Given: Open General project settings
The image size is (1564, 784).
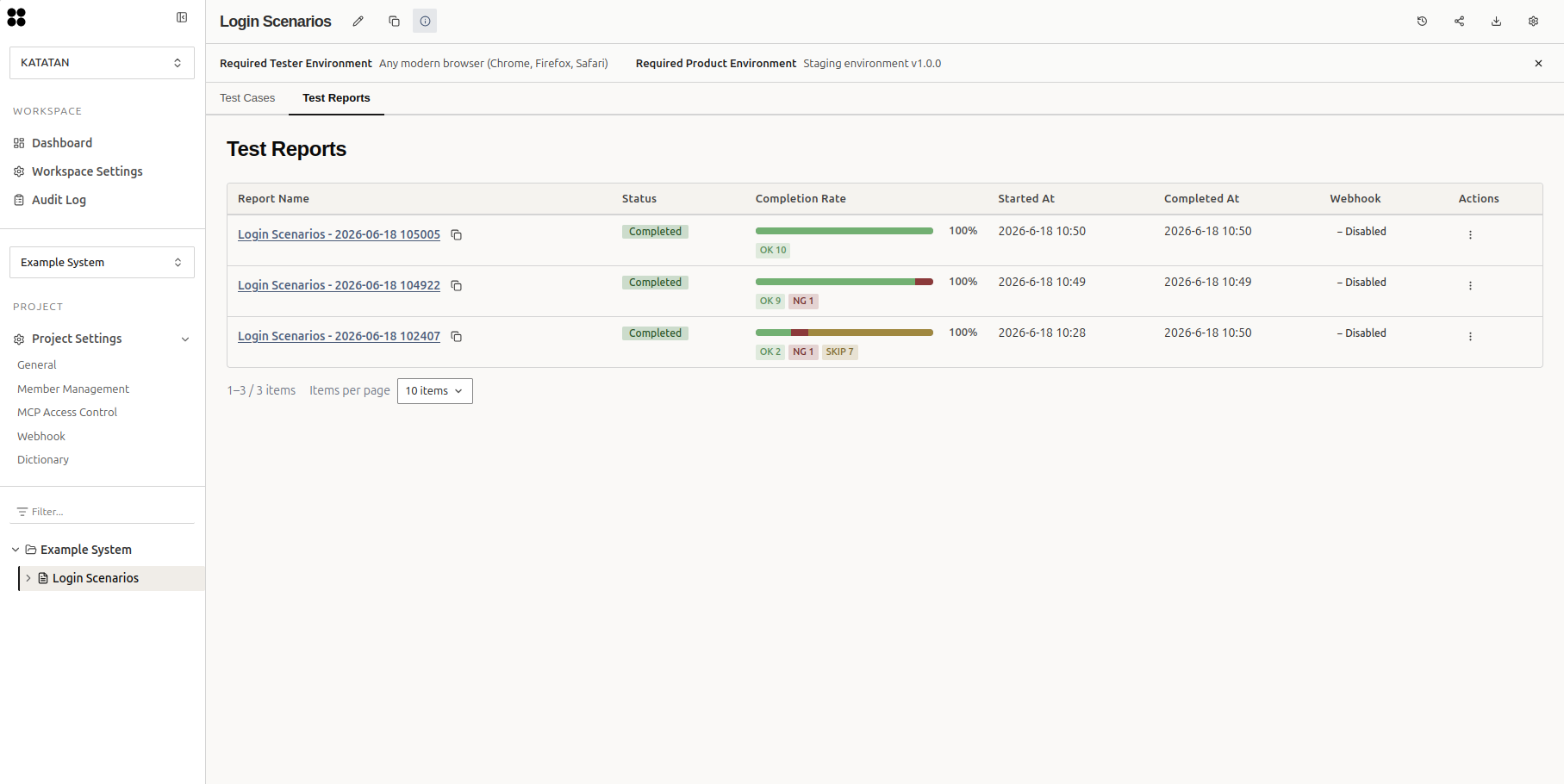Looking at the screenshot, I should [37, 365].
